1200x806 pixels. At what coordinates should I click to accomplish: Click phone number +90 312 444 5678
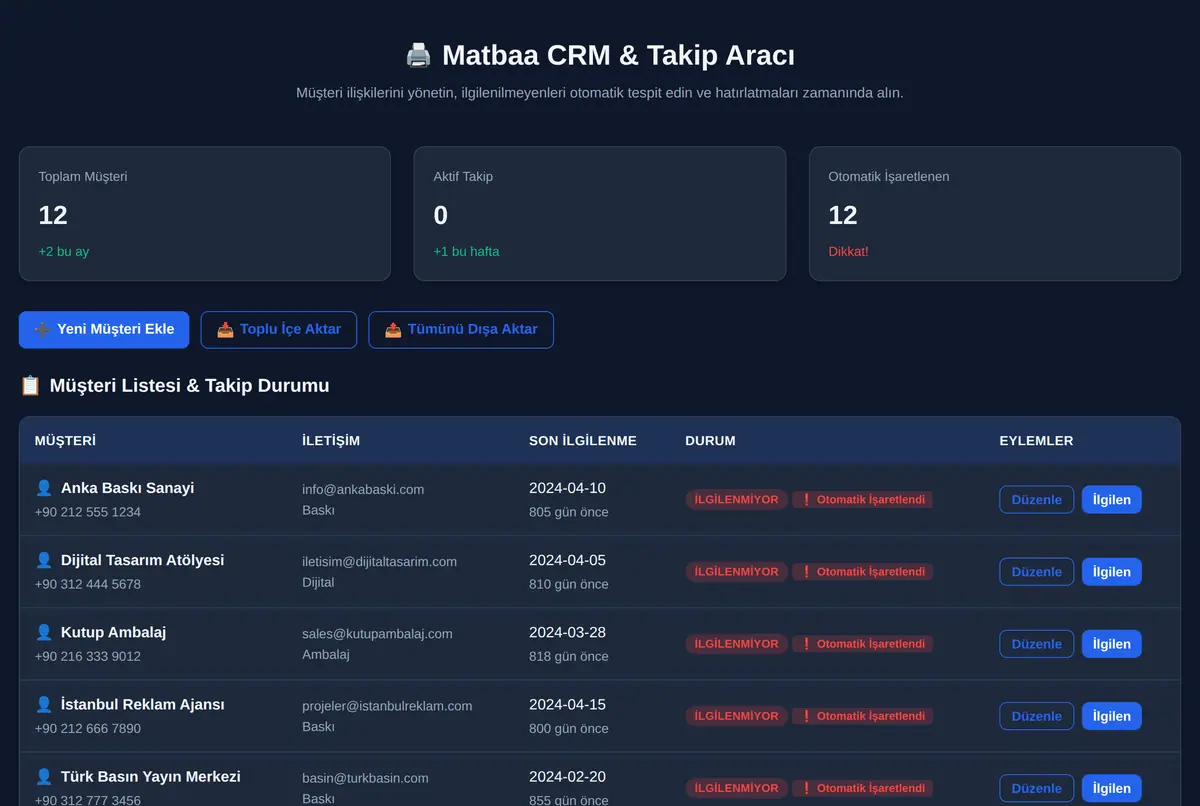88,584
